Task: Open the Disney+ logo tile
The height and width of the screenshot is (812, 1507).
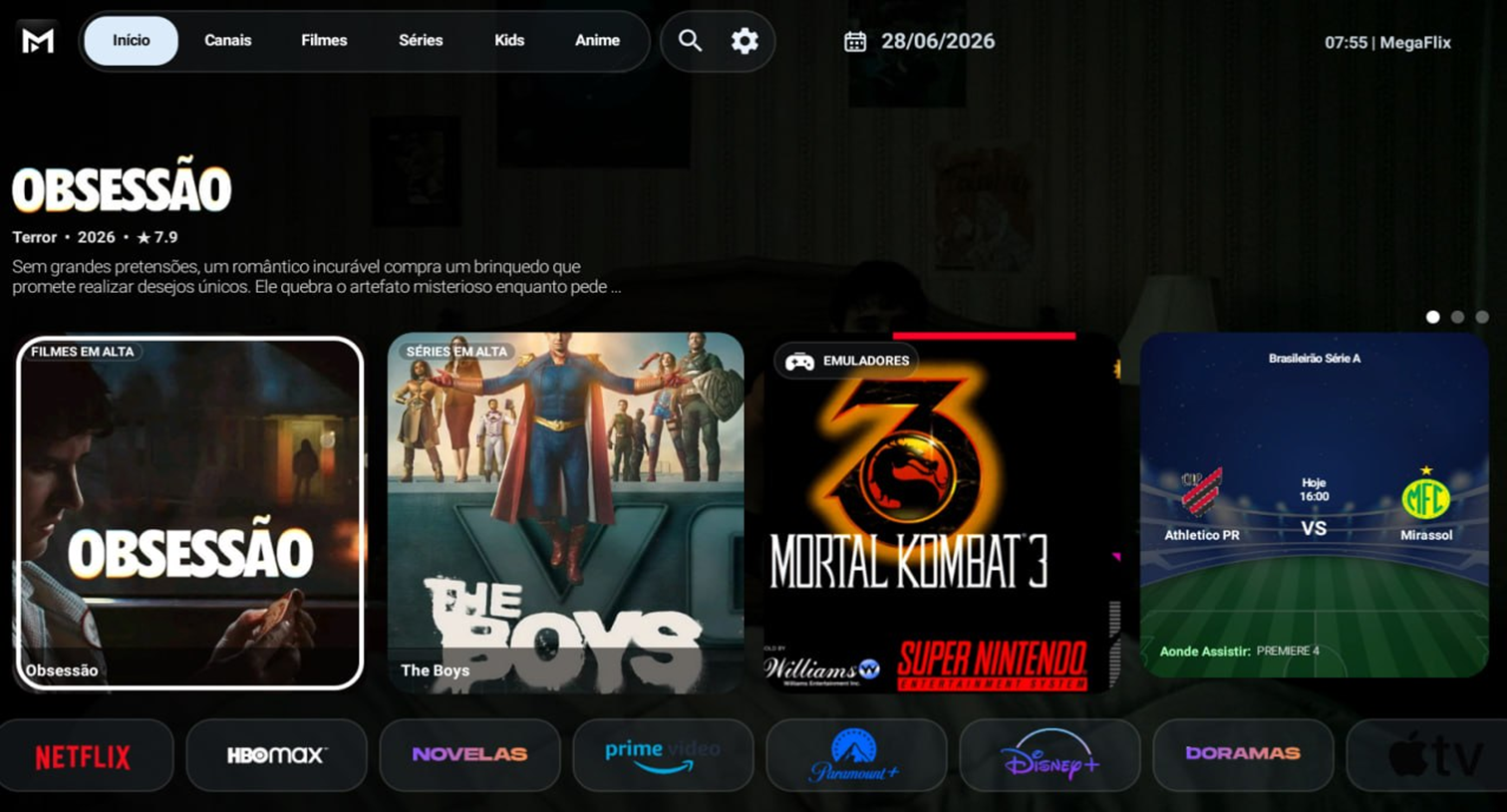Action: tap(1050, 756)
